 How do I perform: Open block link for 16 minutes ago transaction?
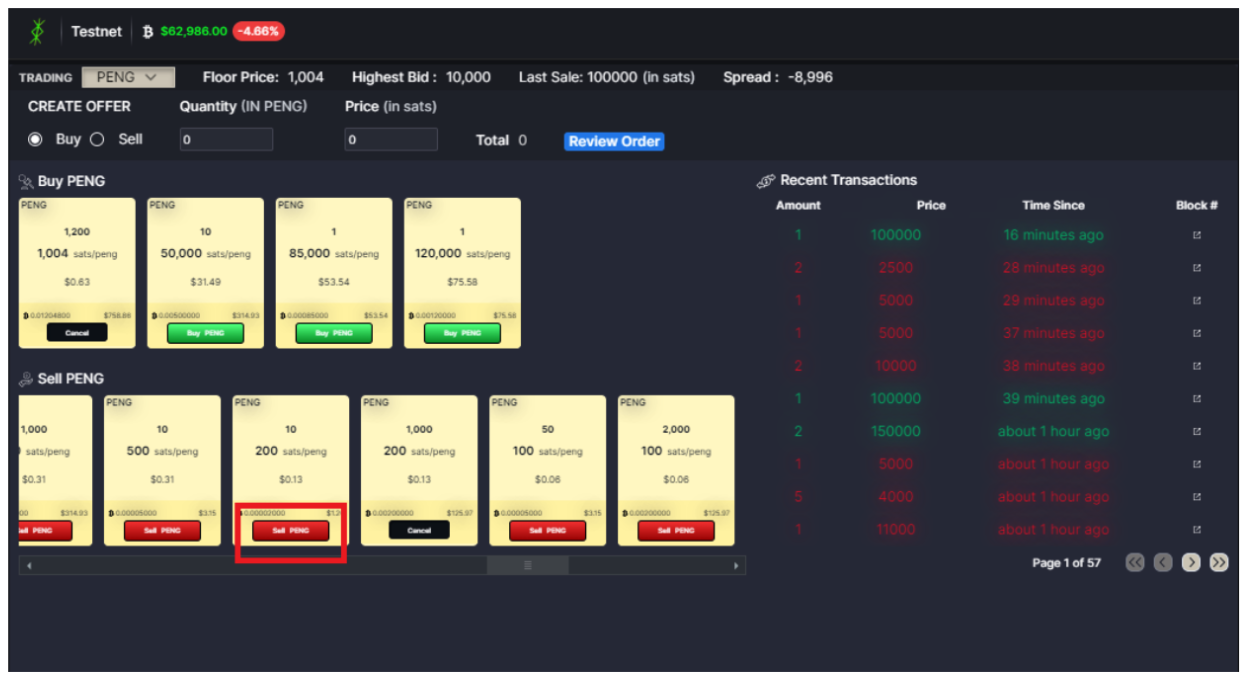pos(1197,236)
